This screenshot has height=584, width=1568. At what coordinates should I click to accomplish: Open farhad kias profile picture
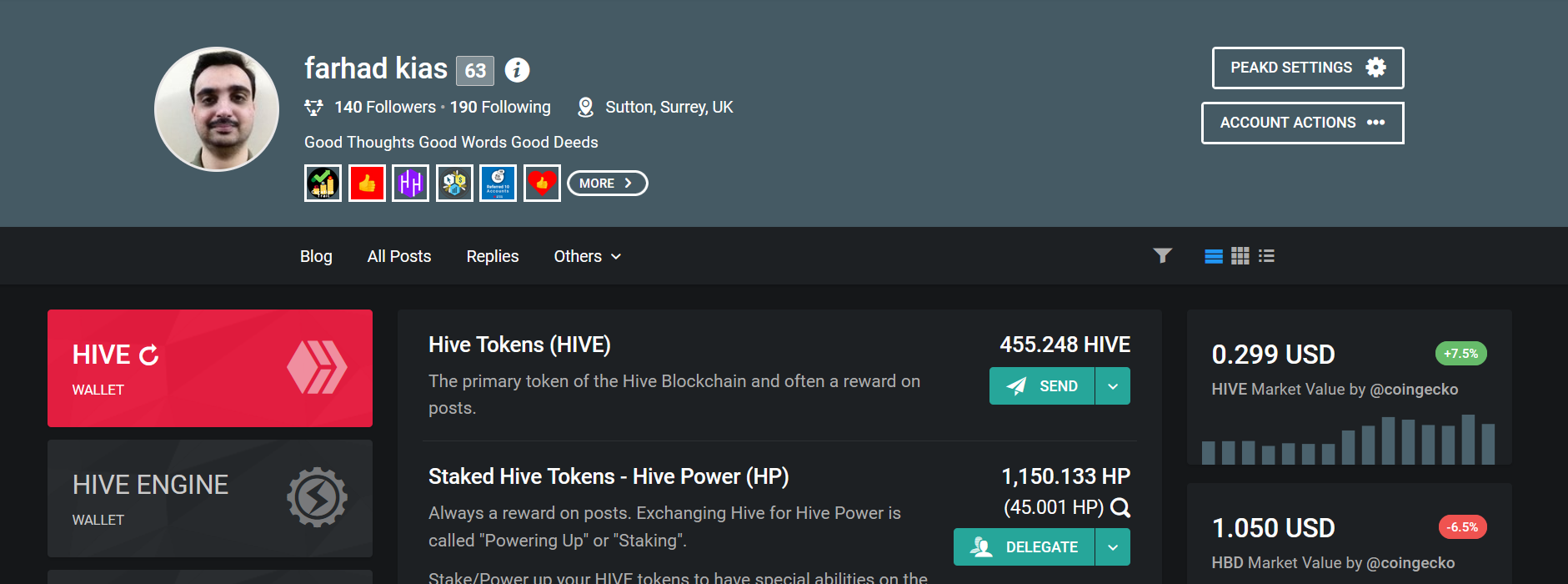[217, 109]
